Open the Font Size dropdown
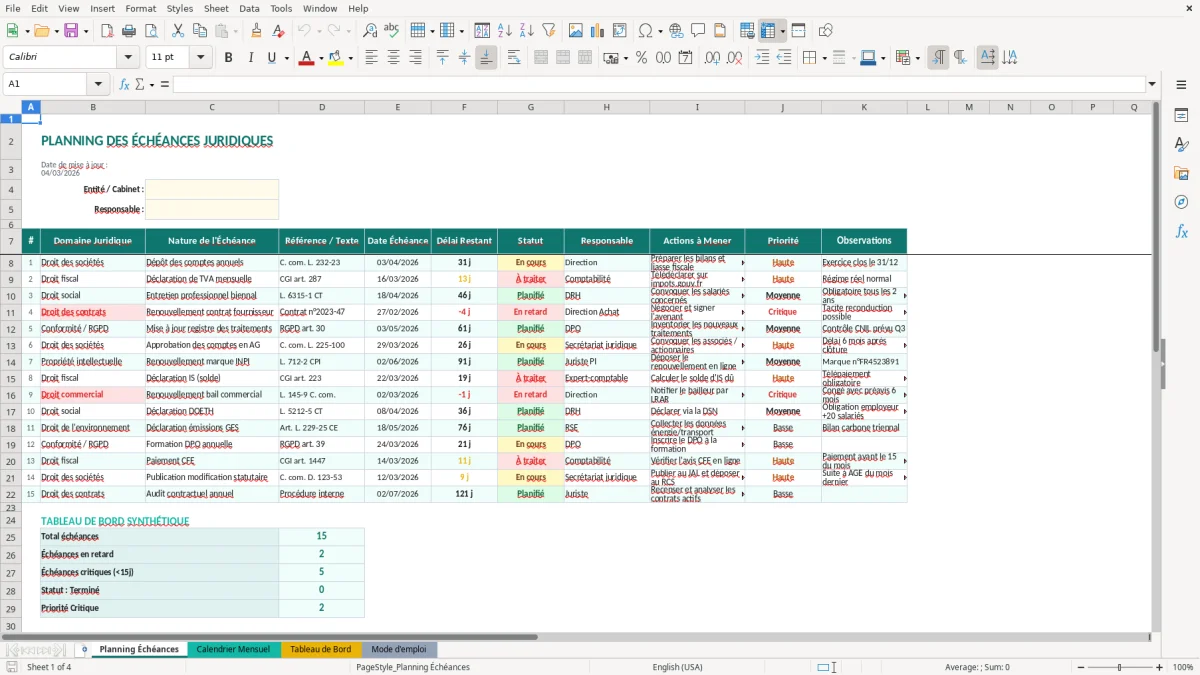The image size is (1200, 675). (201, 58)
